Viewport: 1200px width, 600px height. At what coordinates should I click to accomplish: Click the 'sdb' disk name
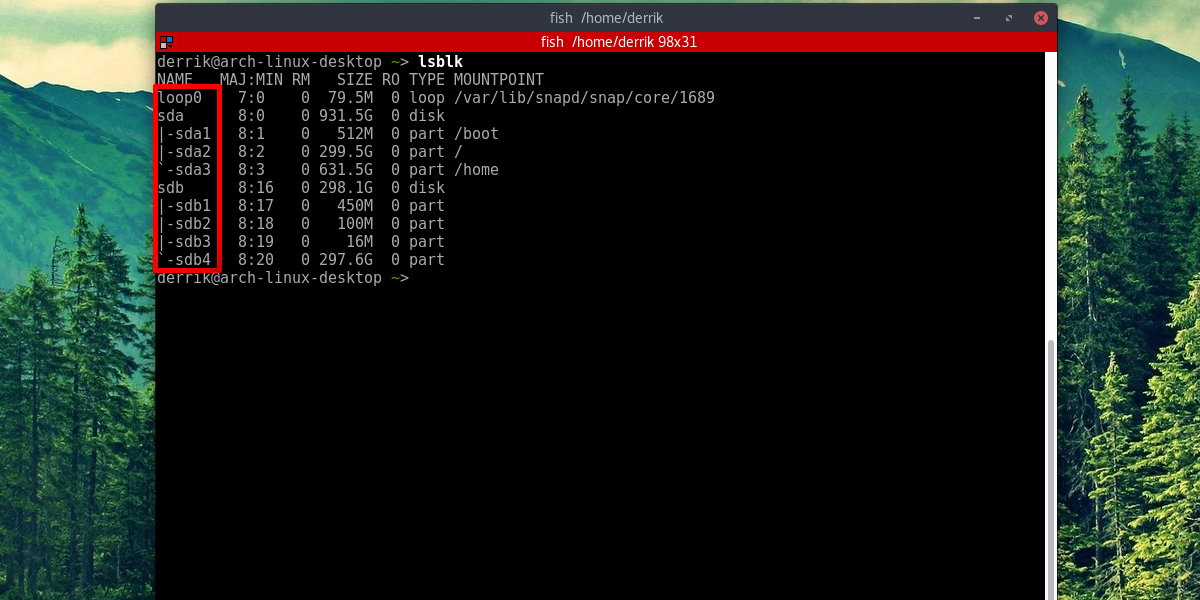pos(171,188)
